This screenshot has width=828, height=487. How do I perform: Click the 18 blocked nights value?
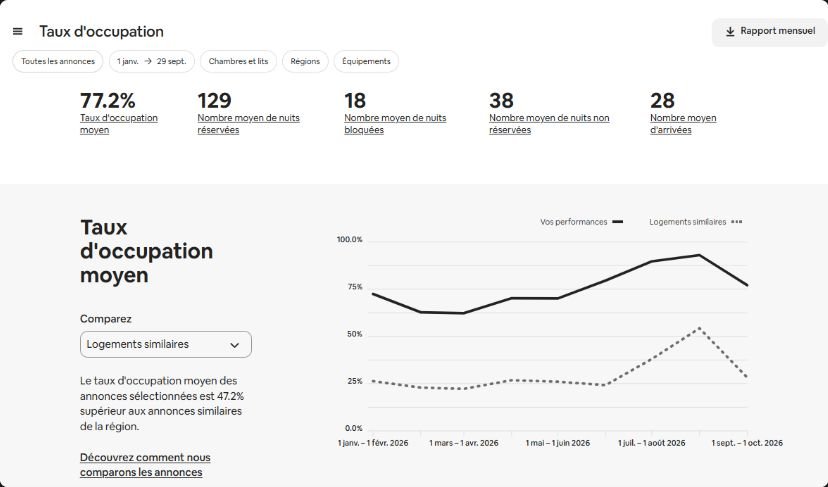(355, 100)
